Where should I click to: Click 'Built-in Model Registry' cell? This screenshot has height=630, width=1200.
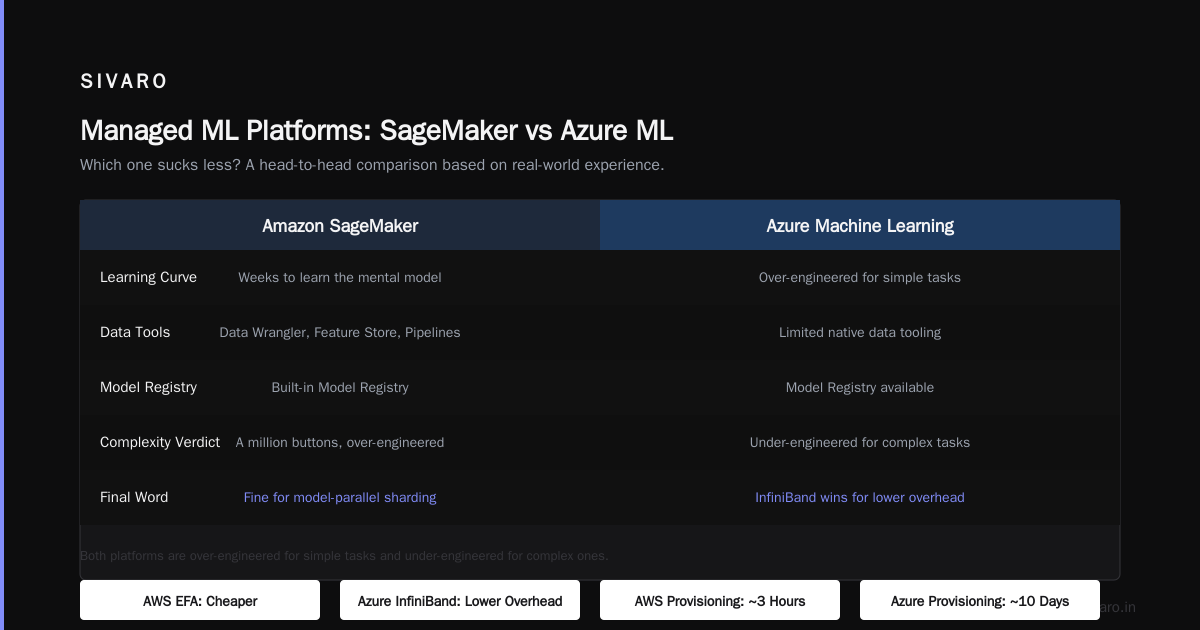[x=340, y=387]
